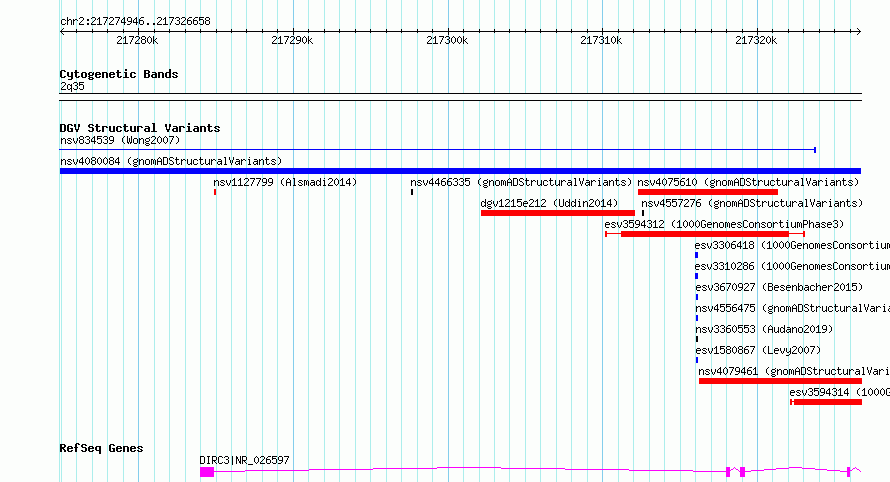Click the 217290k ruler tick label

tap(292, 40)
